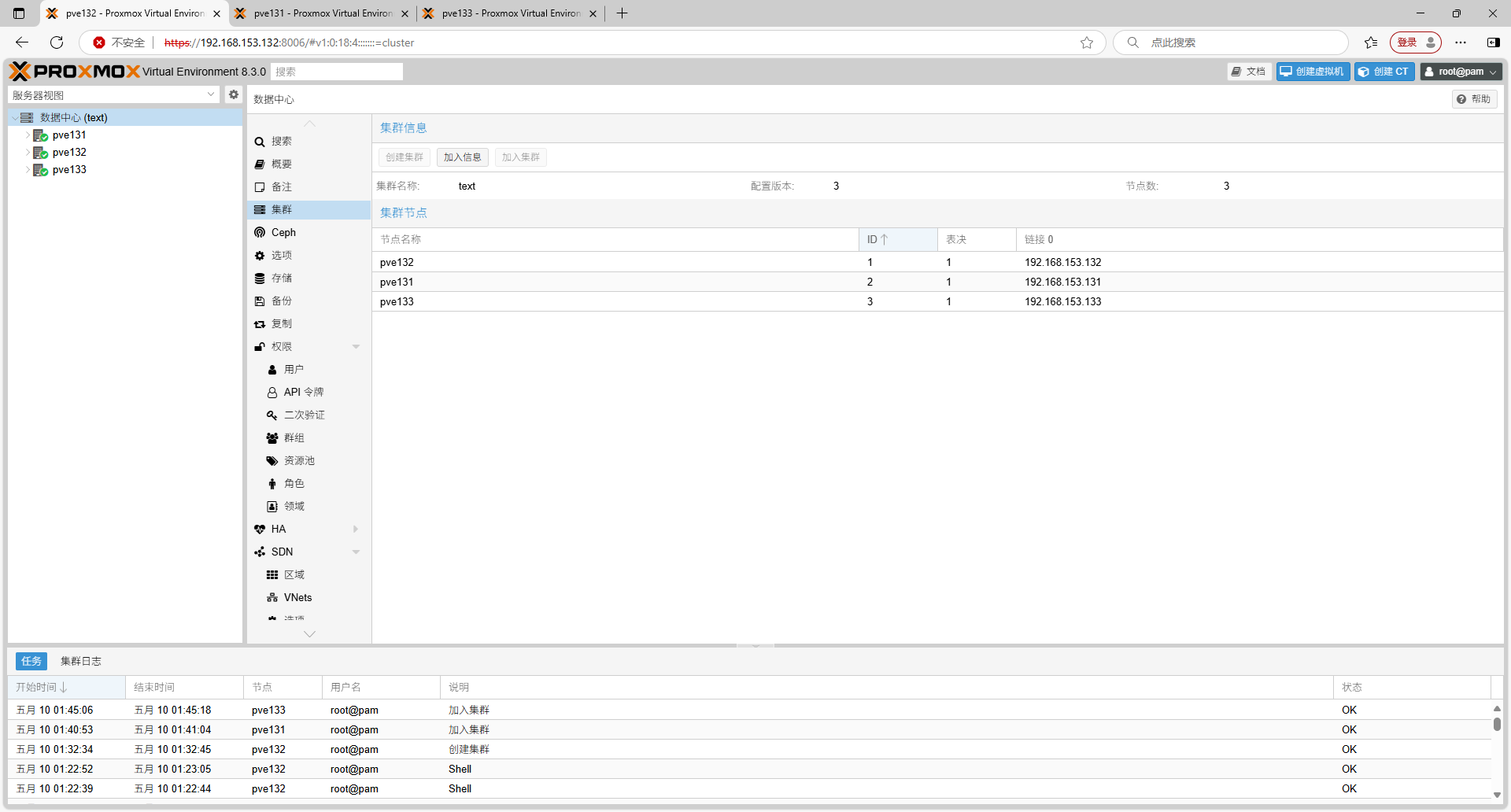
Task: Open the search icon in datacenter menu
Action: pos(260,142)
